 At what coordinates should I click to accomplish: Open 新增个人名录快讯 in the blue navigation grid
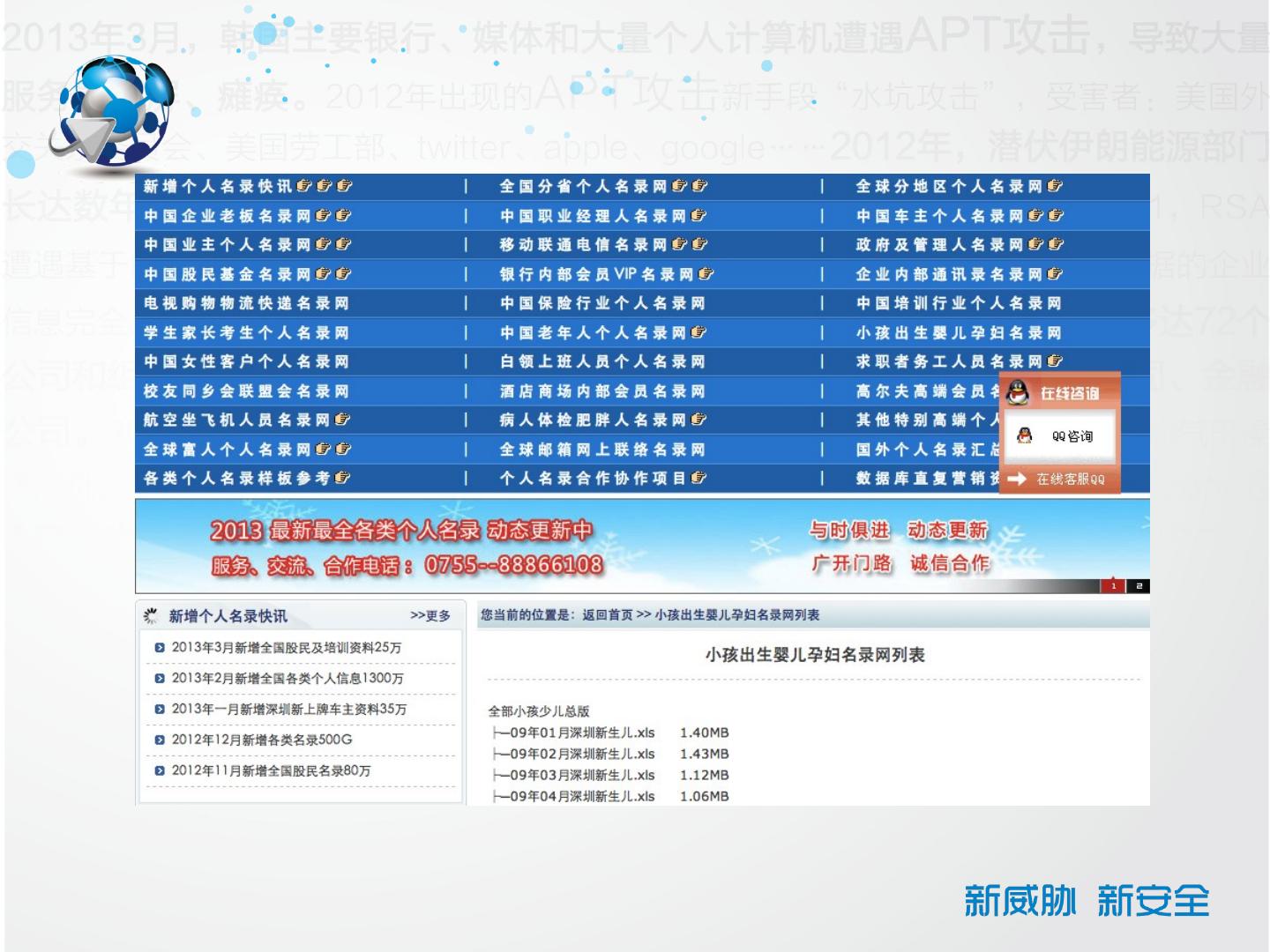[218, 186]
